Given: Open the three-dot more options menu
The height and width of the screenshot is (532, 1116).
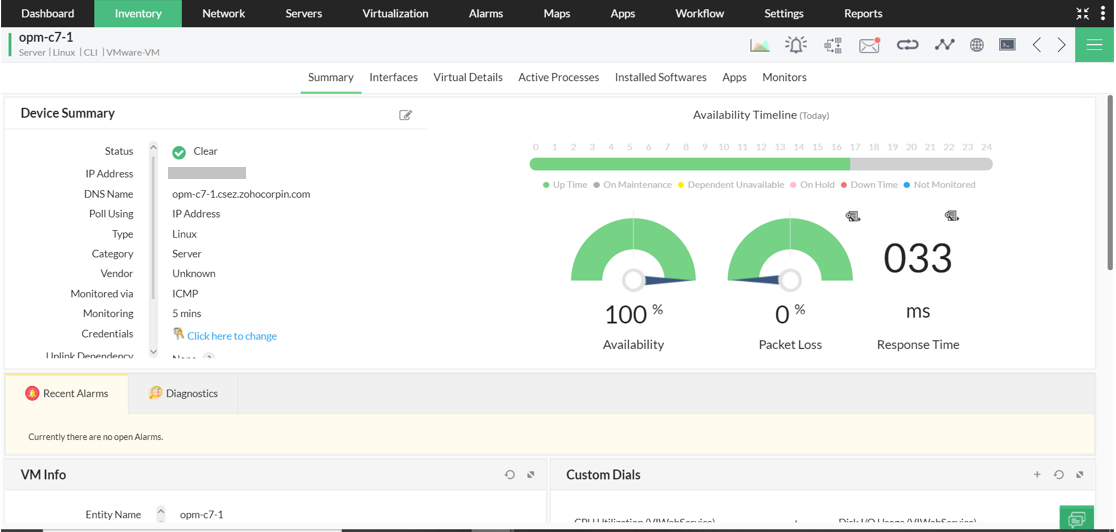Looking at the screenshot, I should point(1103,13).
